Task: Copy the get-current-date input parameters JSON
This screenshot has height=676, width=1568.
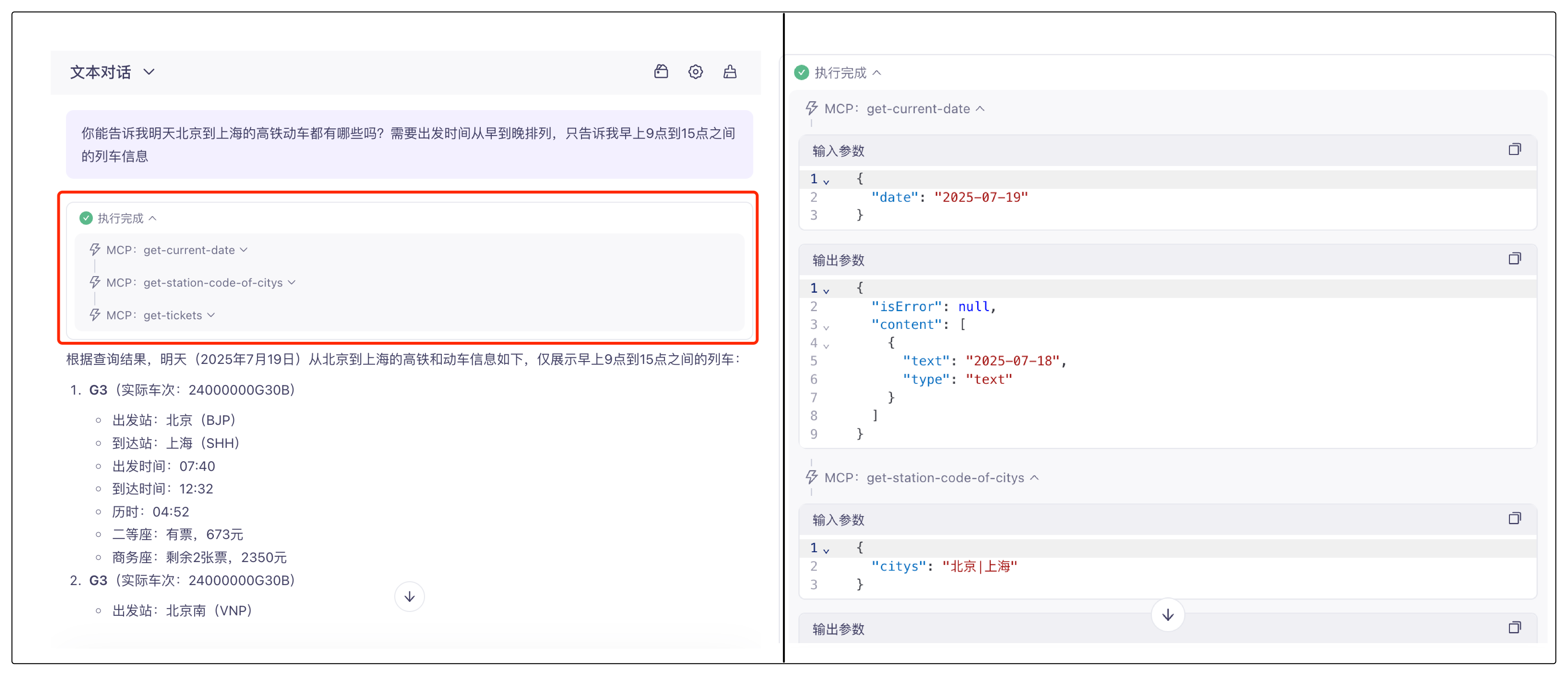Action: pos(1515,149)
